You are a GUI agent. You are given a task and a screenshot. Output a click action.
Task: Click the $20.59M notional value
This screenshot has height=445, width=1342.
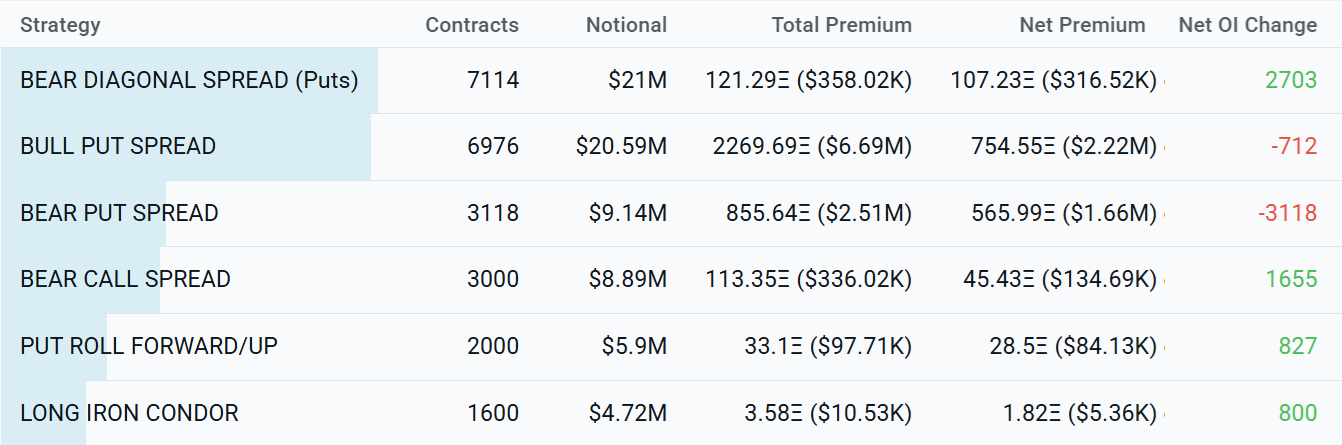point(621,146)
